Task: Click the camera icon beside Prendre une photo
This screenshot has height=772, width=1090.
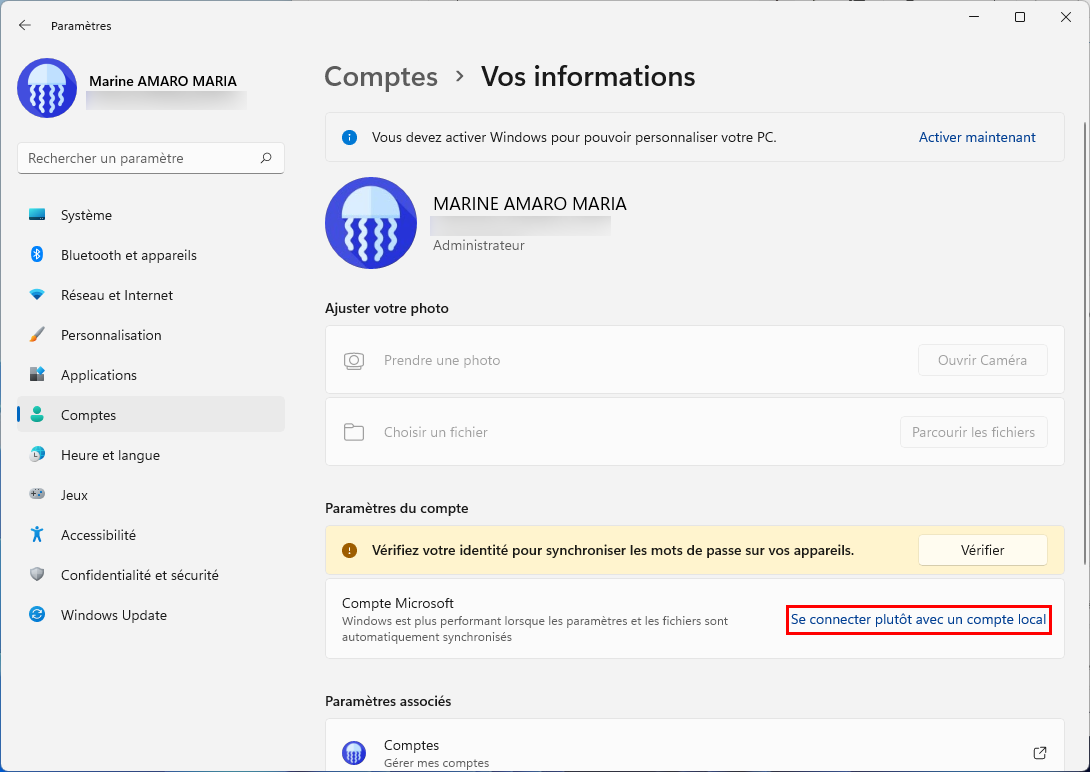Action: pos(354,361)
